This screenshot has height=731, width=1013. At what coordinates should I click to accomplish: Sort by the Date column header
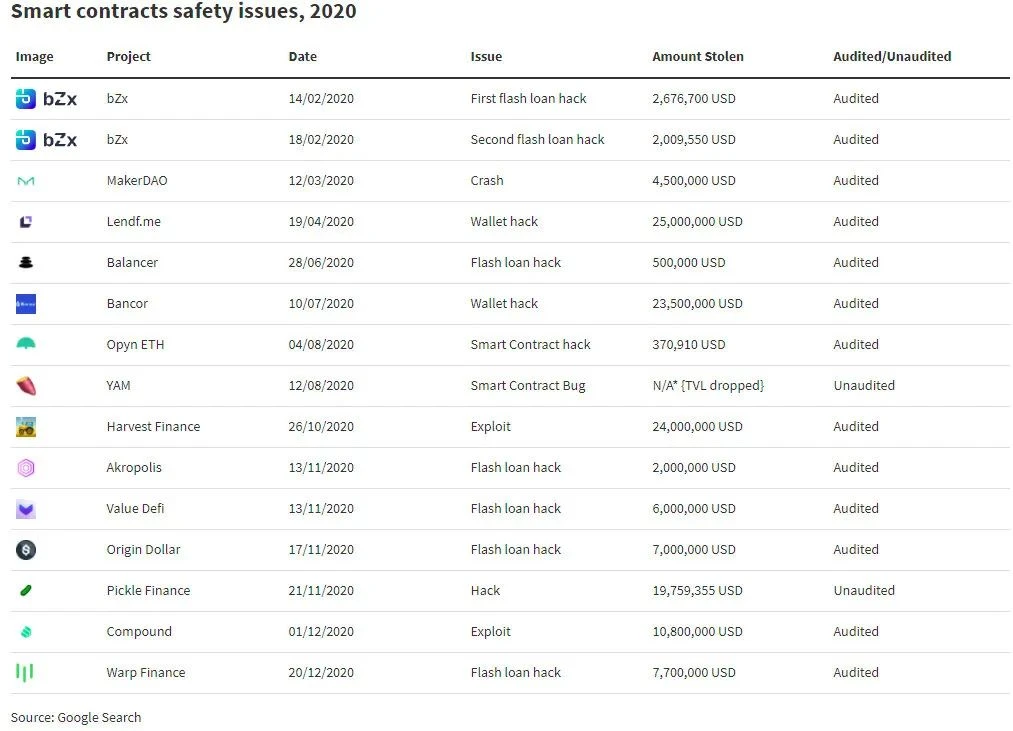tap(302, 57)
